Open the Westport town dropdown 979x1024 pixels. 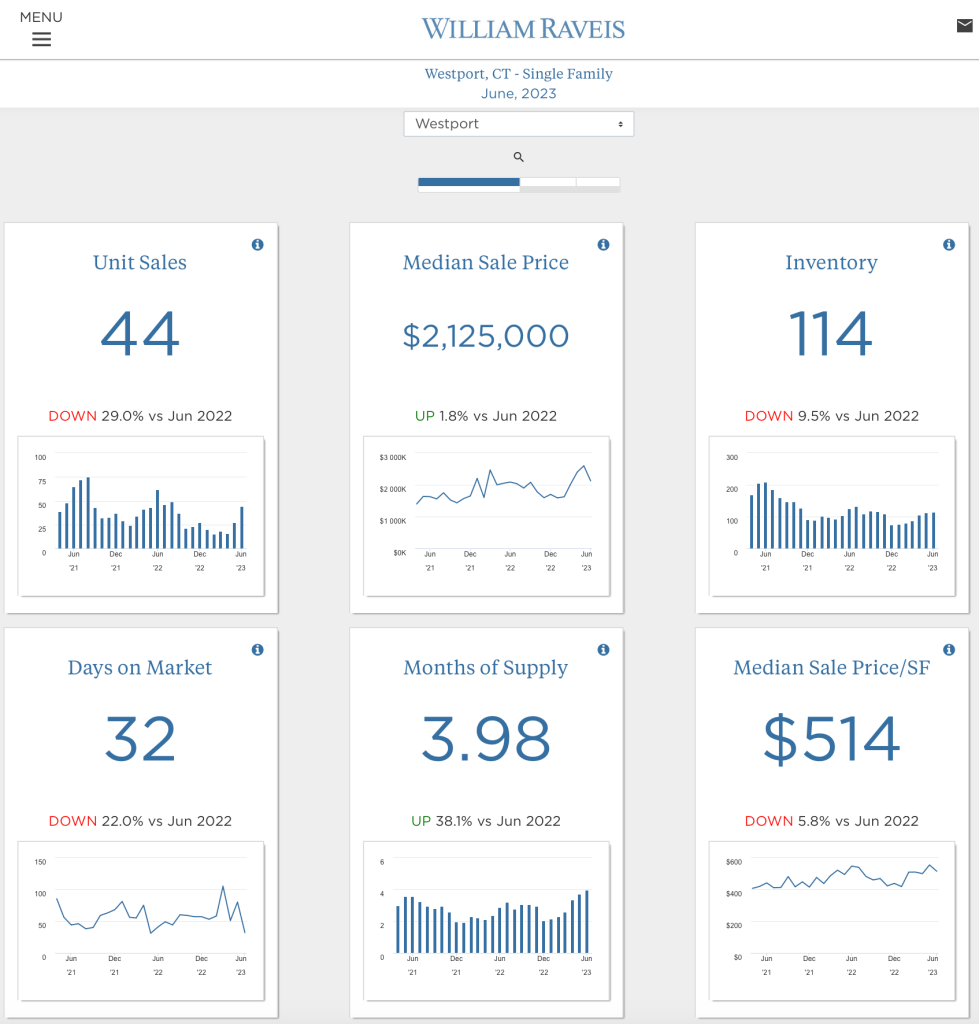518,124
